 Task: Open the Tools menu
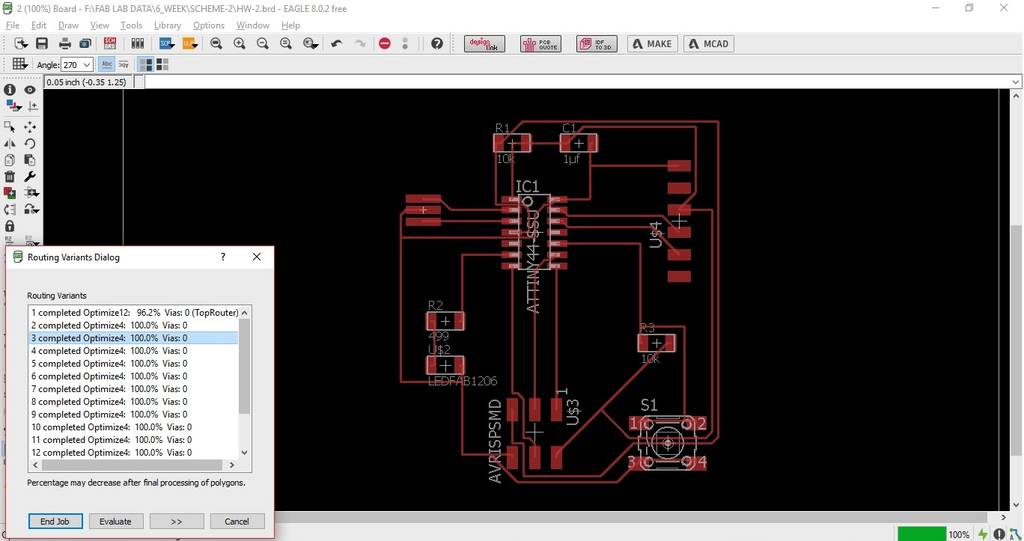(131, 25)
